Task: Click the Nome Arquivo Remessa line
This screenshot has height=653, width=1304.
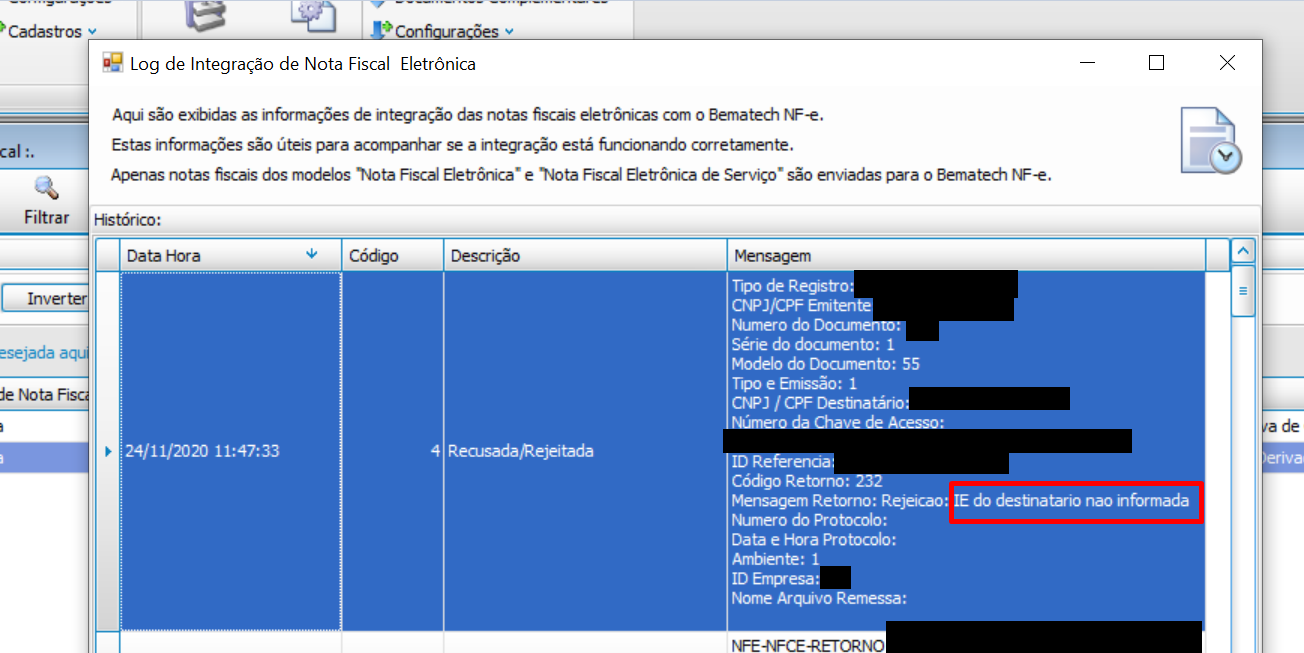Action: click(819, 598)
